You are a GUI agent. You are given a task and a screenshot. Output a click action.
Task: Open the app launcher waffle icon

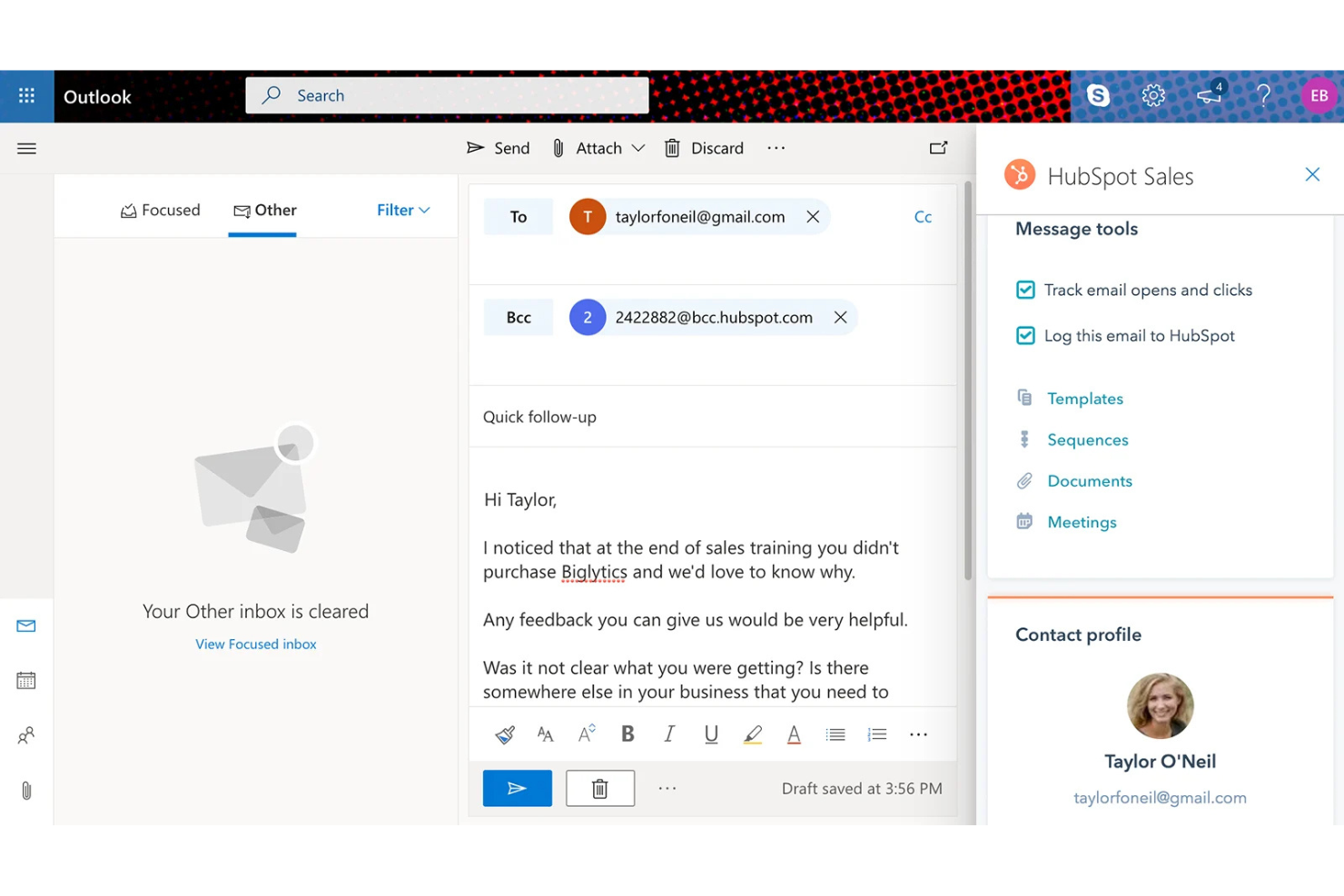coord(26,95)
